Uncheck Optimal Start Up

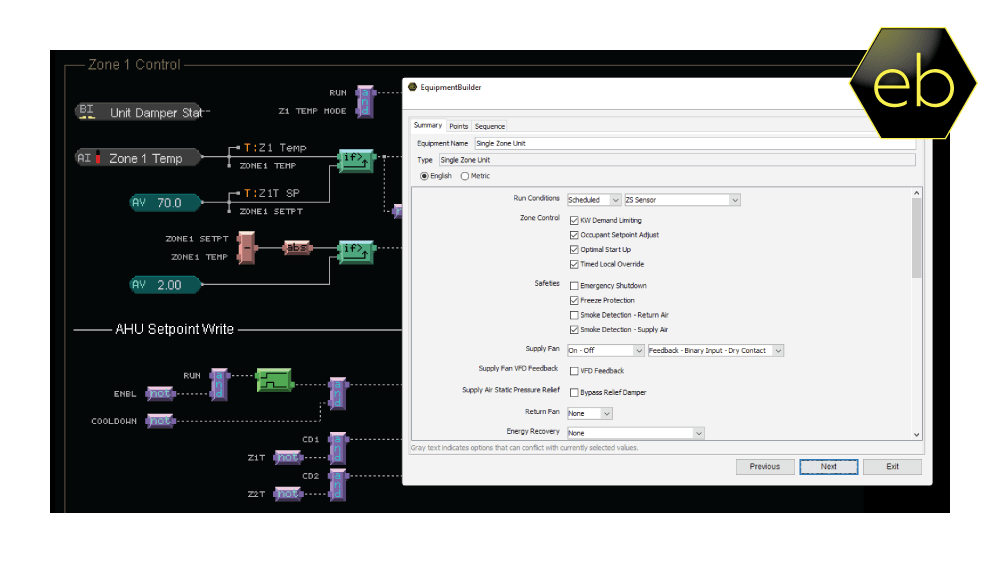[574, 250]
